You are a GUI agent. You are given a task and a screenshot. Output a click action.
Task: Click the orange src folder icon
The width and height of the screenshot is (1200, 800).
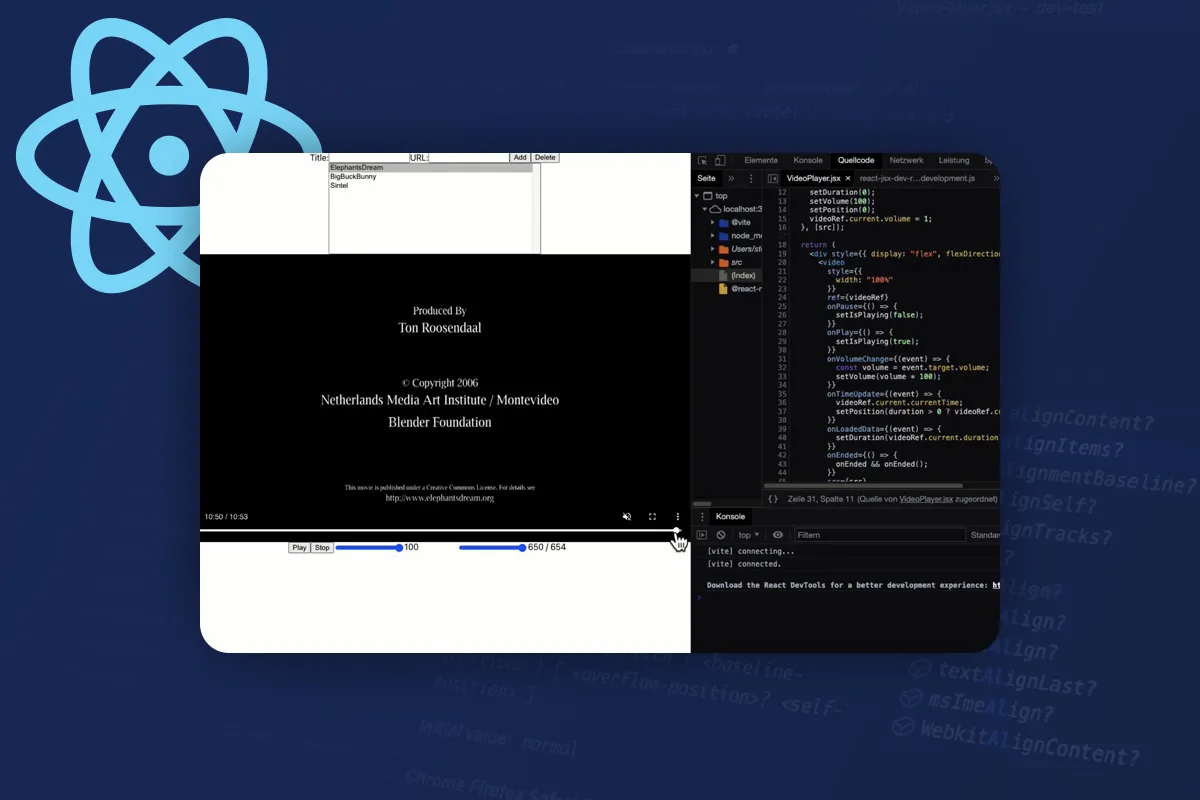723,262
